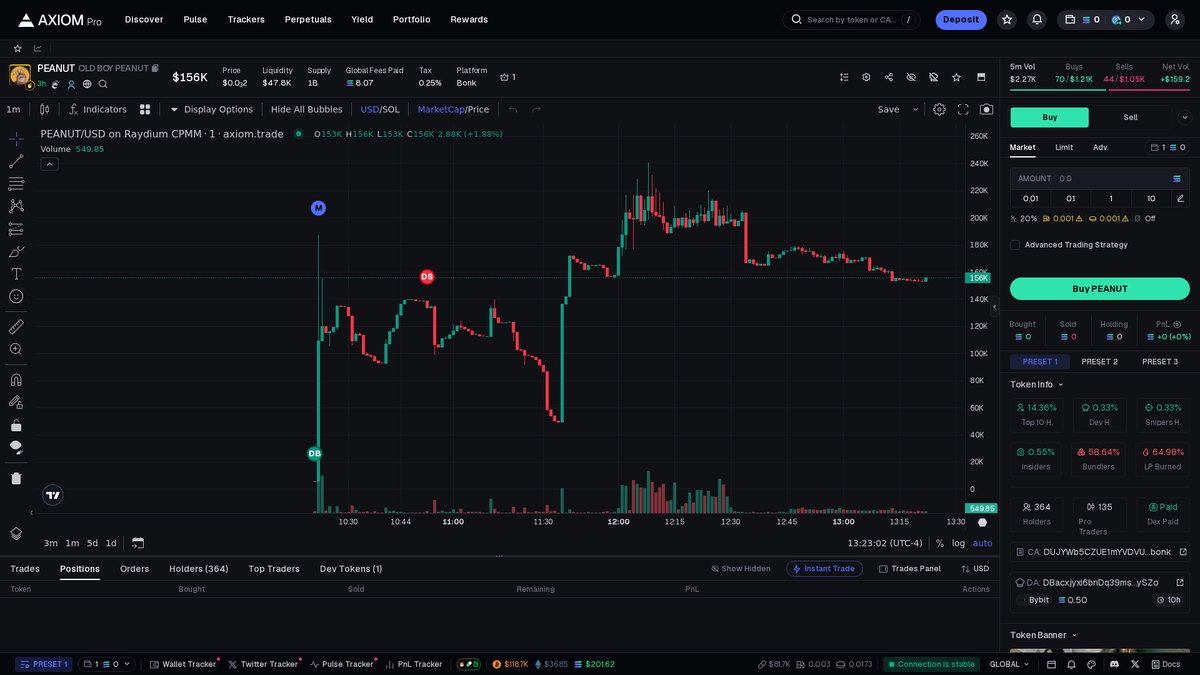Open the Pulse menu
The height and width of the screenshot is (675, 1200).
195,19
